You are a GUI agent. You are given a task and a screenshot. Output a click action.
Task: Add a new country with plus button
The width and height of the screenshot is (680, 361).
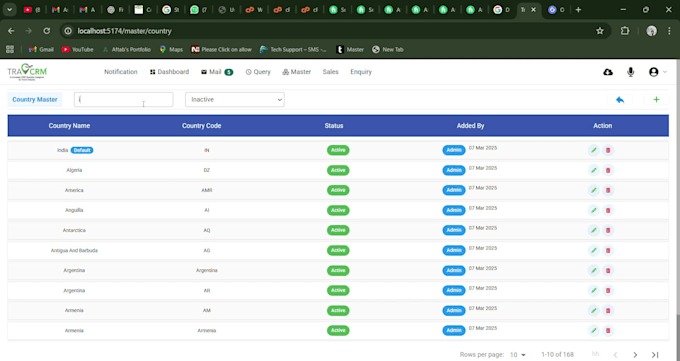tap(656, 100)
